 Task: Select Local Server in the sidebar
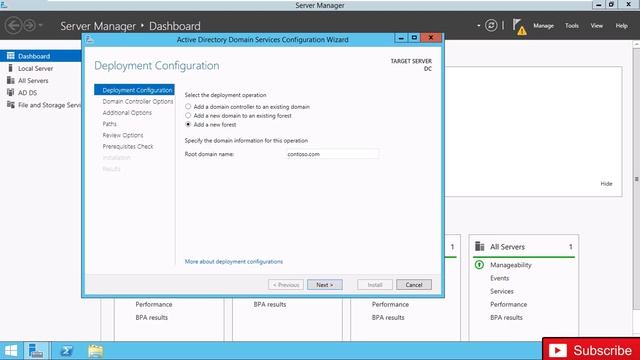(x=35, y=68)
